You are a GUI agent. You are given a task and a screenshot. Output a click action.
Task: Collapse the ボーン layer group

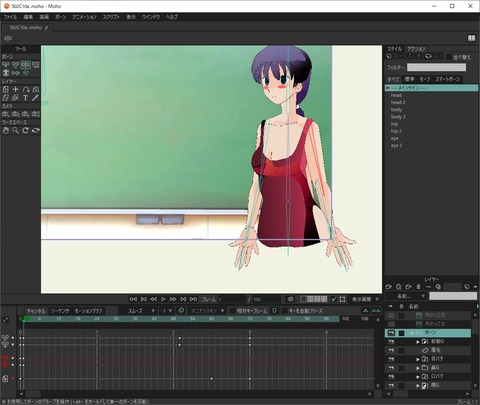click(412, 333)
